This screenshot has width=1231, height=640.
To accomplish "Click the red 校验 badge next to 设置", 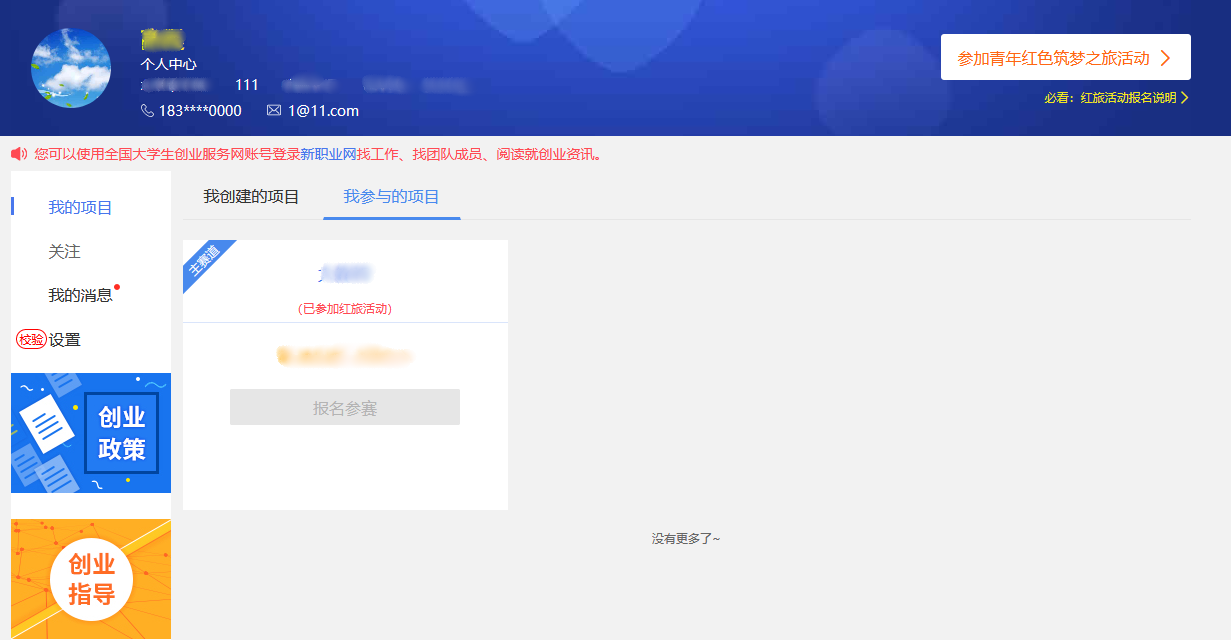I will [31, 340].
